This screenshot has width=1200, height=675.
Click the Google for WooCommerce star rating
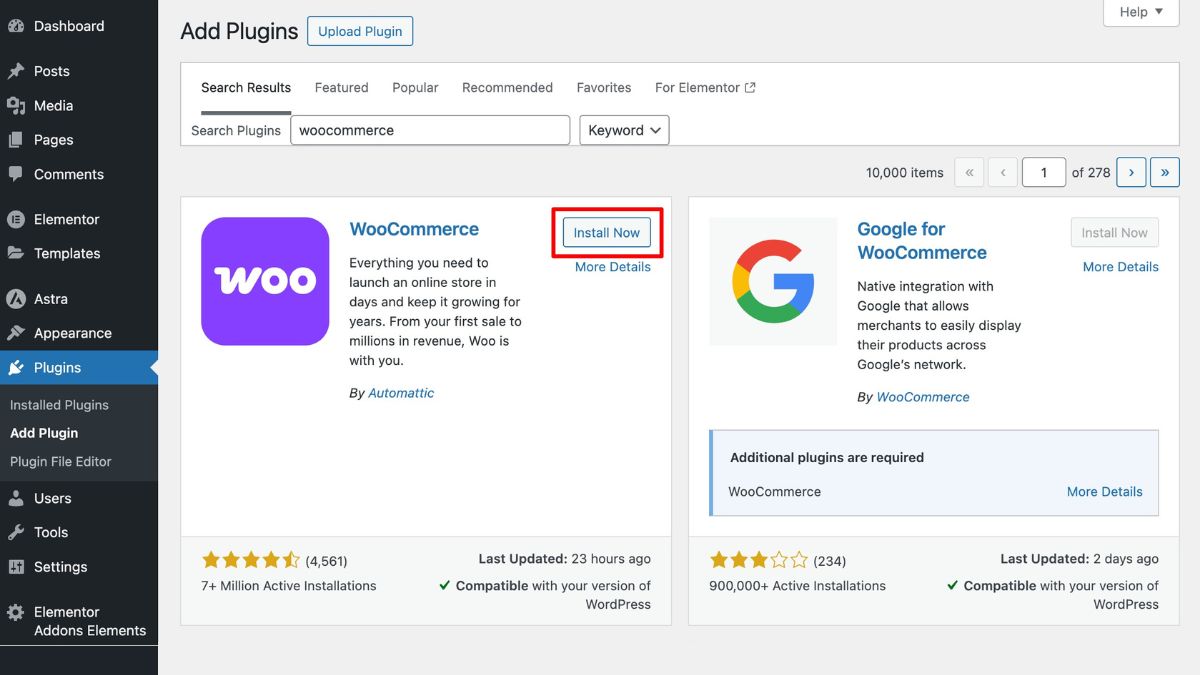[x=759, y=560]
